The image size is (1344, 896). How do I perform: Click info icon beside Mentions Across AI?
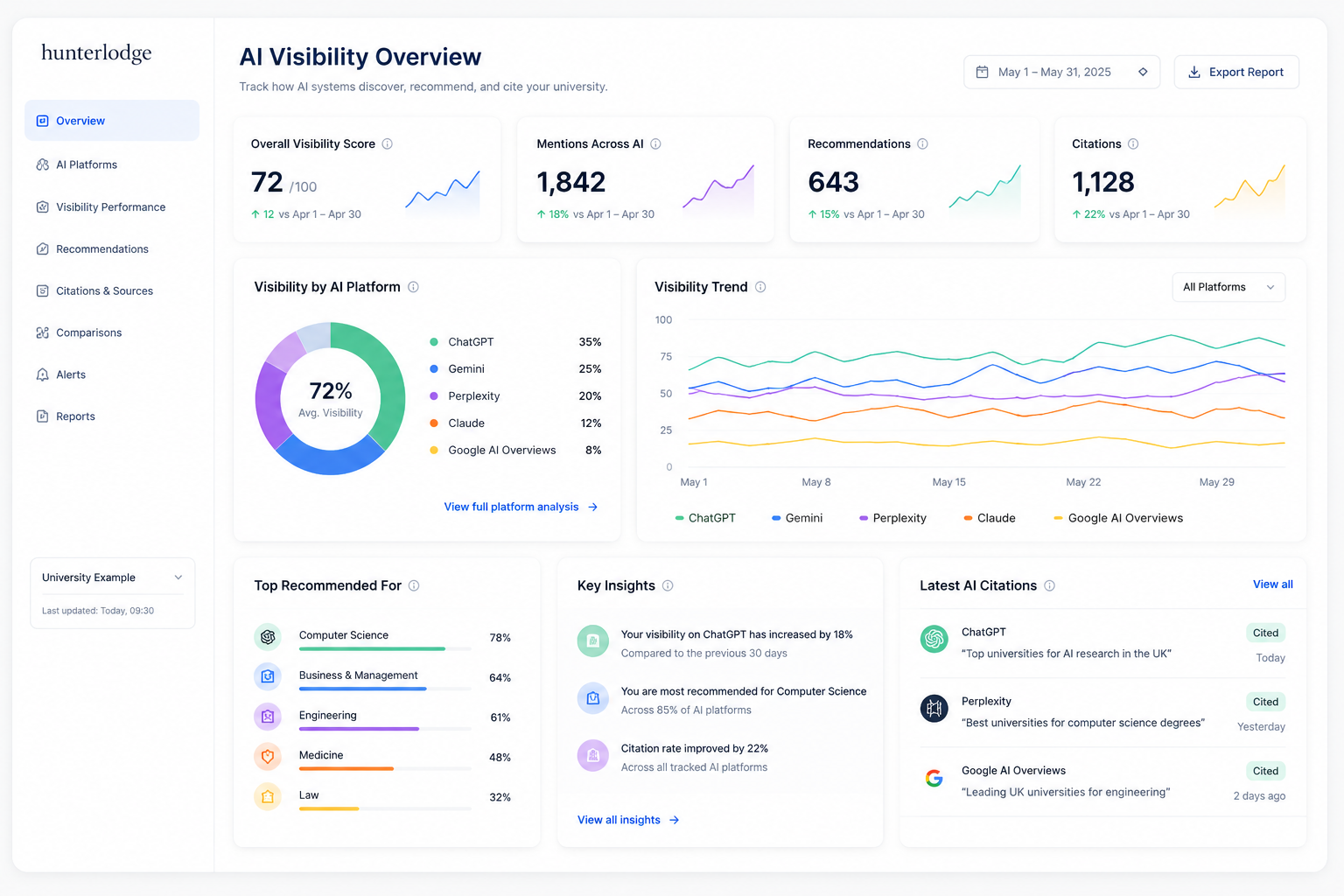click(655, 143)
